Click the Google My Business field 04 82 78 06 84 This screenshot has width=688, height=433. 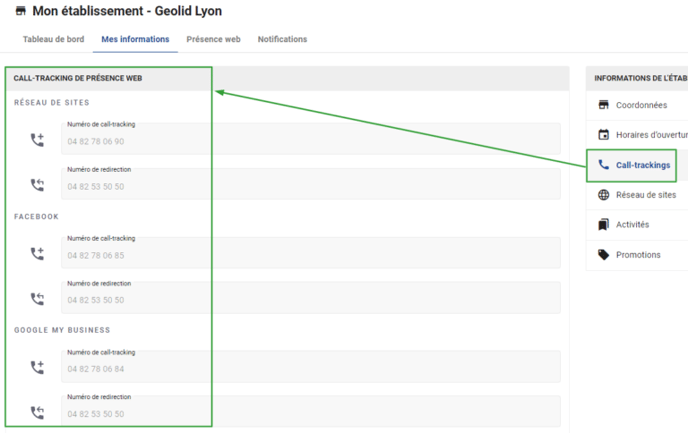tap(310, 369)
